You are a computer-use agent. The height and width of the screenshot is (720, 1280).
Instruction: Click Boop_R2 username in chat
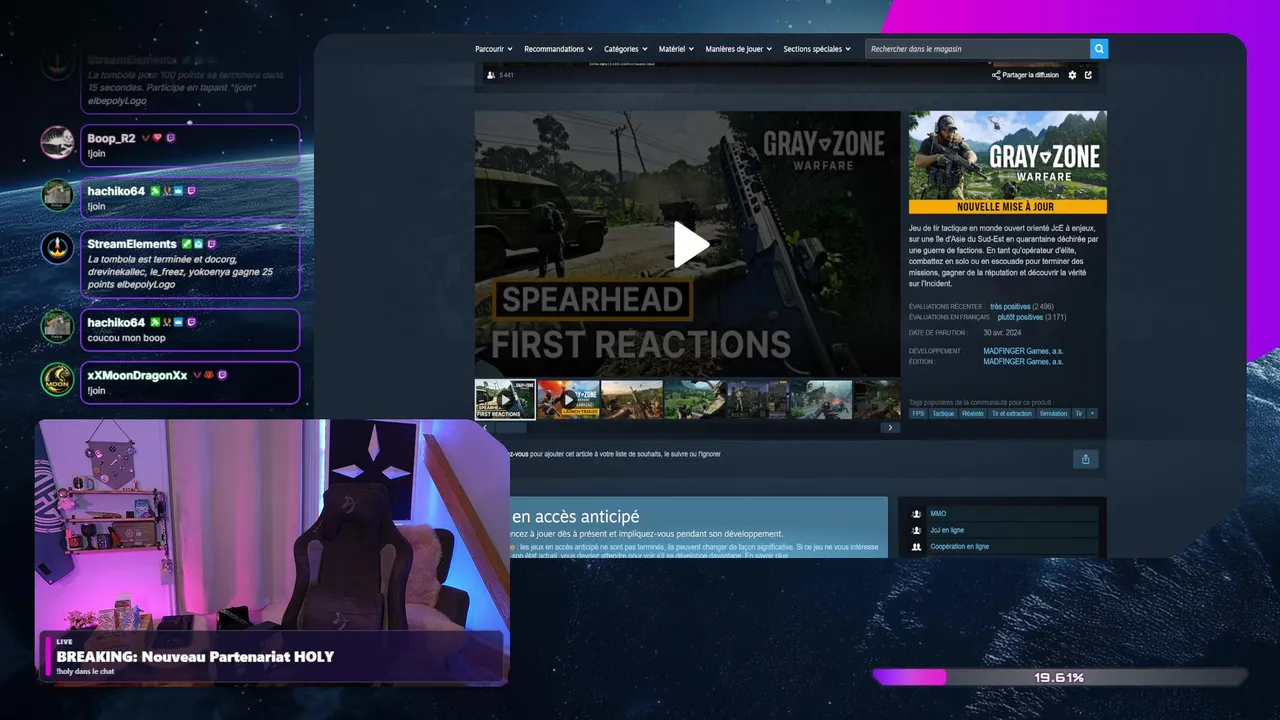[111, 139]
